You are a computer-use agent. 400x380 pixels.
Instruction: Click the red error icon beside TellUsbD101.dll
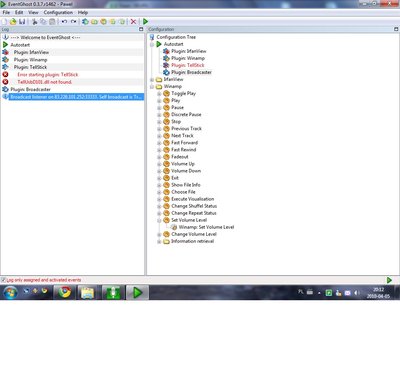coord(5,82)
